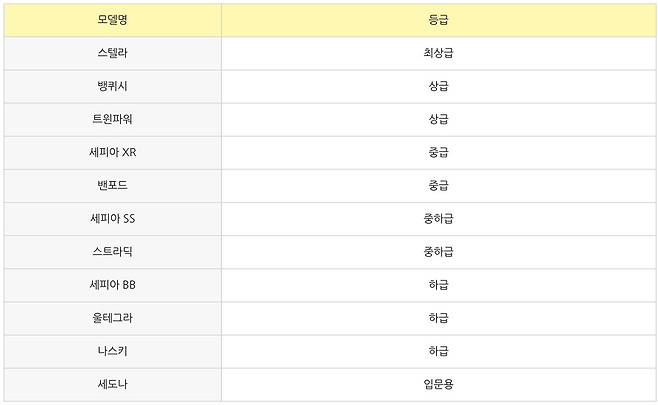Select the 최상급 grade cell
The image size is (658, 405).
pyautogui.click(x=438, y=53)
